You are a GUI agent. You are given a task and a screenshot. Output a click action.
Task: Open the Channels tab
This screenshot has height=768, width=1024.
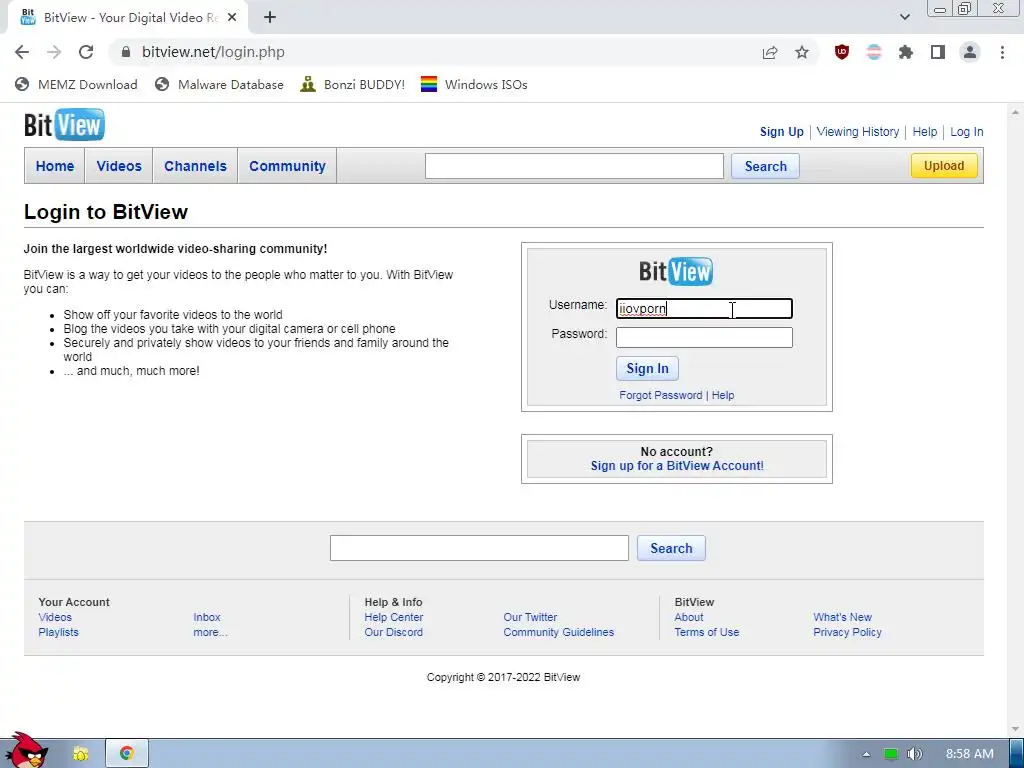click(195, 166)
